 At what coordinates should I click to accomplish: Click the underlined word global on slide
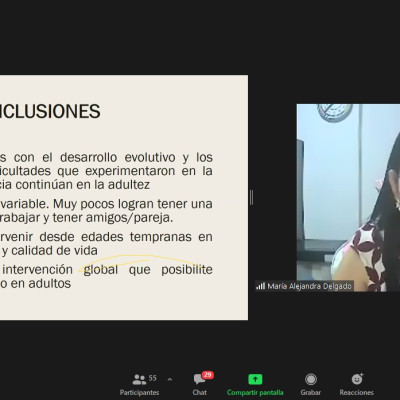click(101, 269)
